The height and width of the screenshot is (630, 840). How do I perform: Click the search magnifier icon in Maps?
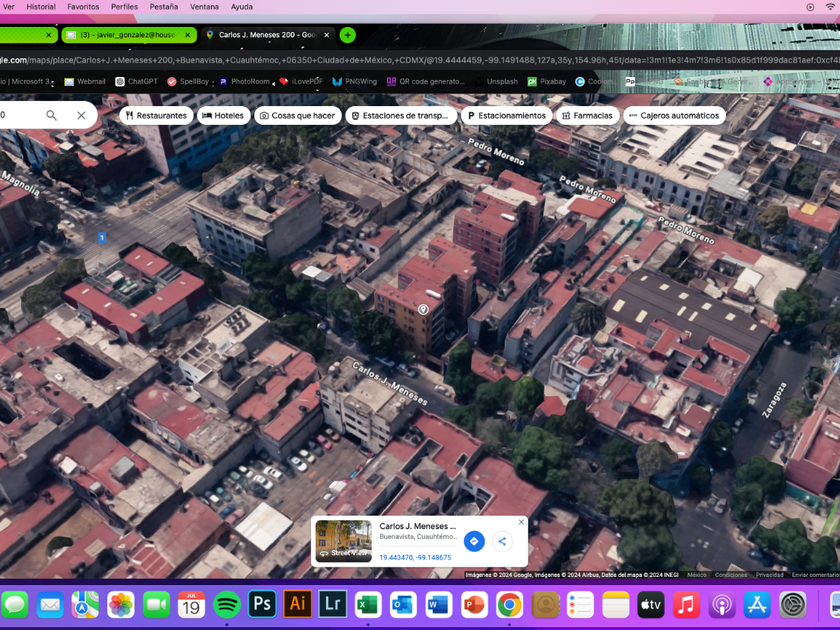pos(52,115)
